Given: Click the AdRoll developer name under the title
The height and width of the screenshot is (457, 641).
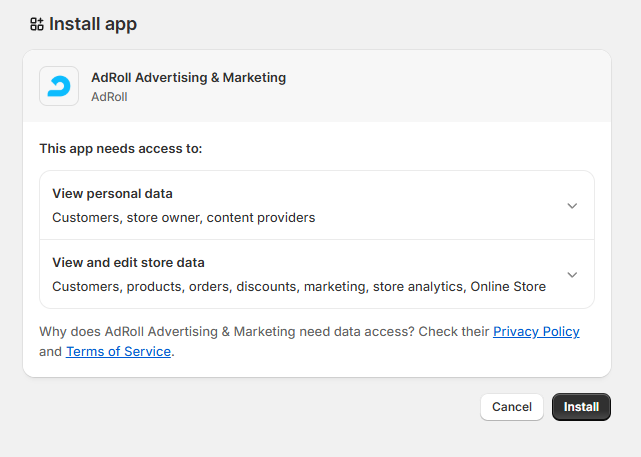Looking at the screenshot, I should (109, 97).
